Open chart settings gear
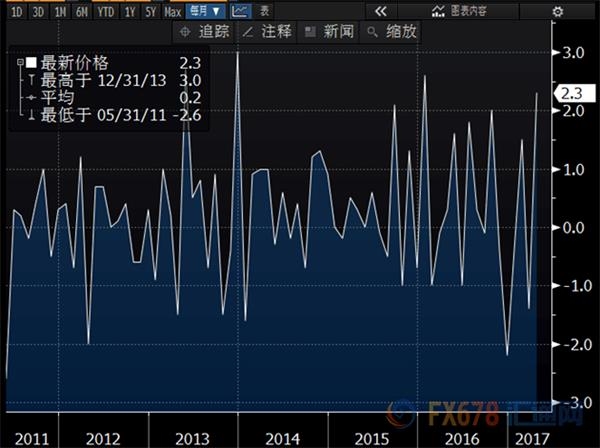Viewport: 600px width, 448px height. pyautogui.click(x=558, y=12)
